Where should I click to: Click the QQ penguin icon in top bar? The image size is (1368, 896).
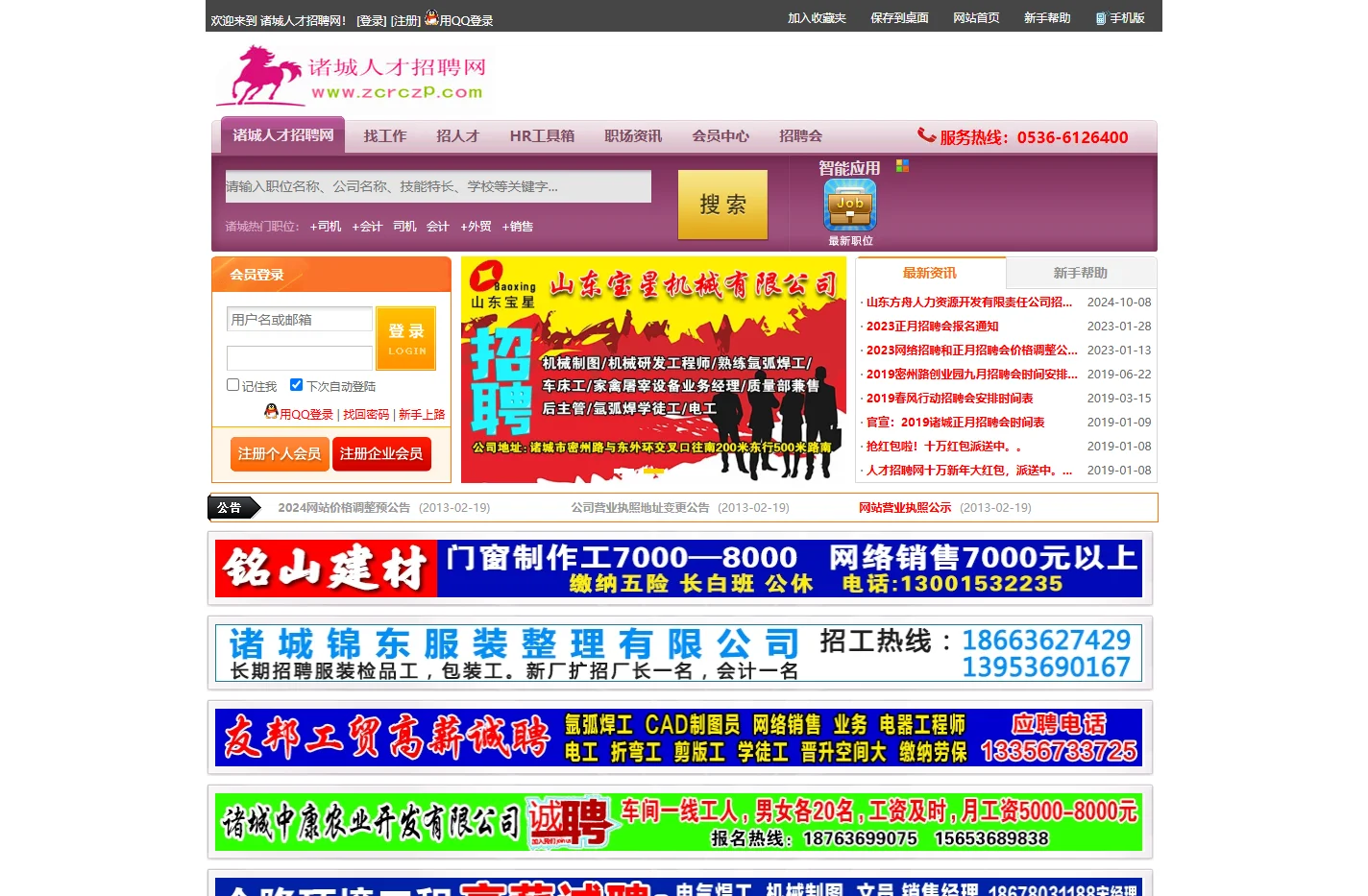coord(431,18)
